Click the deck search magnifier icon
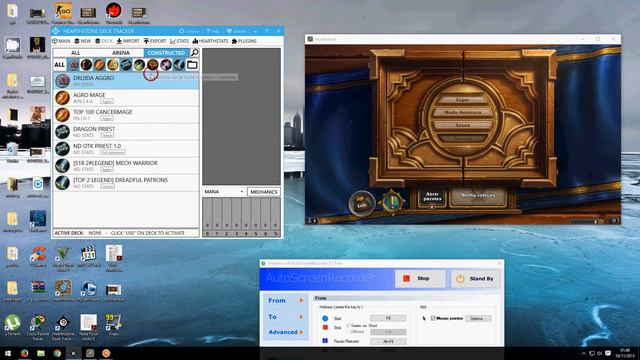Viewport: 640px width, 360px height. click(x=195, y=53)
